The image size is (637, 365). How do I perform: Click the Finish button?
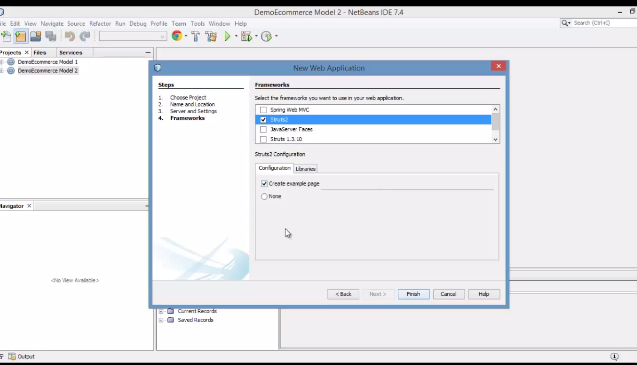click(414, 294)
